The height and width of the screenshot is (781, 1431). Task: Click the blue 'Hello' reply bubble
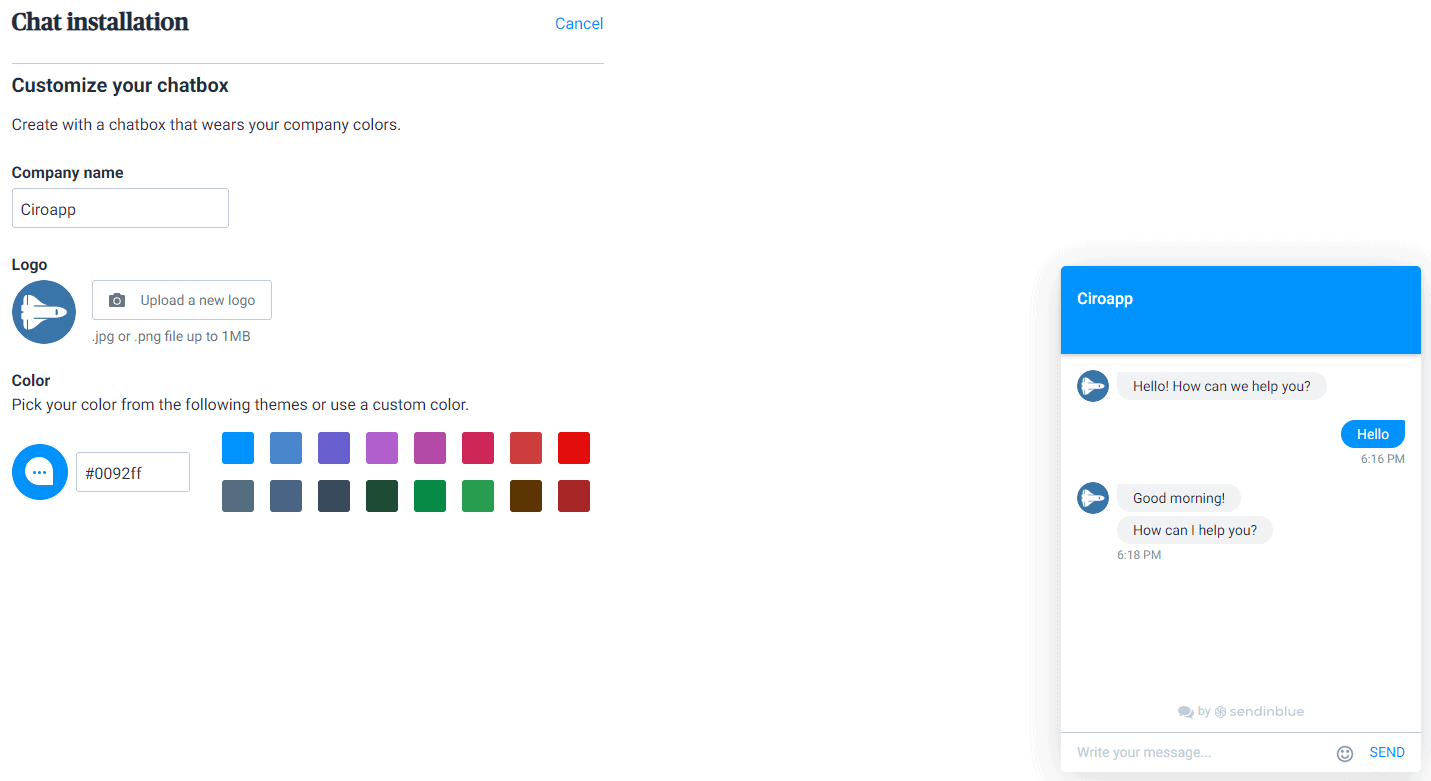pos(1373,434)
